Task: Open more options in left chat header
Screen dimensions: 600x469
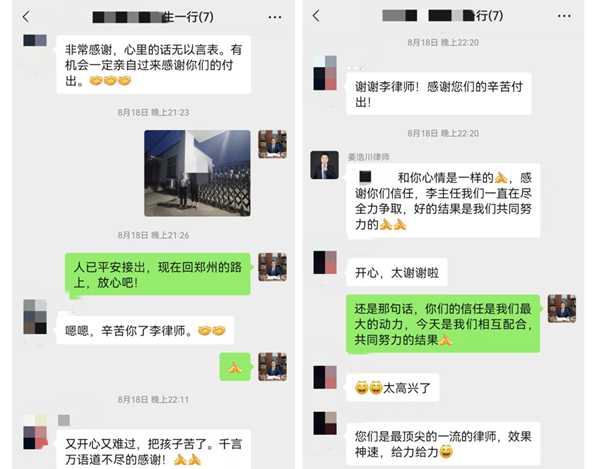Action: pos(275,17)
